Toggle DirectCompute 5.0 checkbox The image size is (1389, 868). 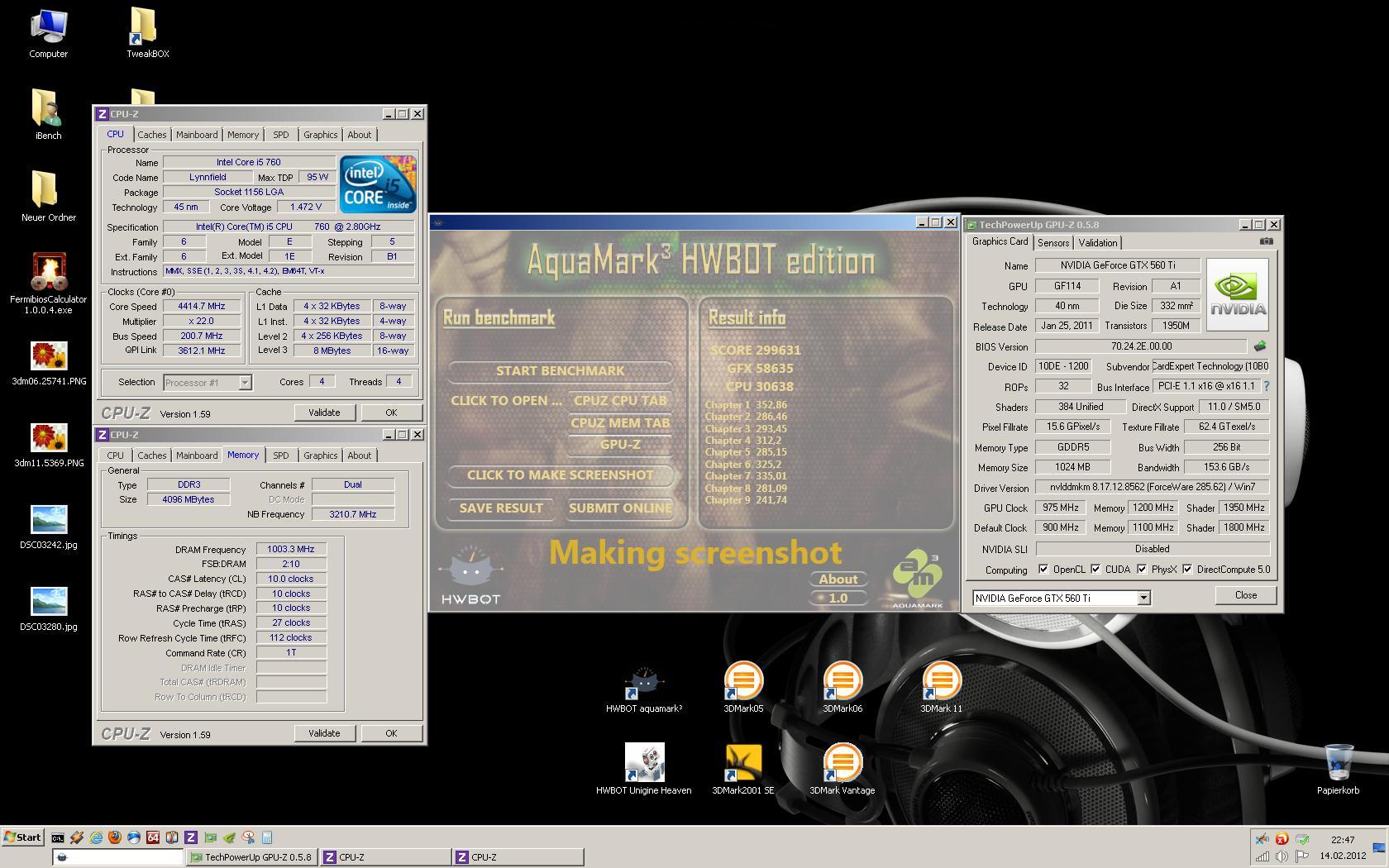[x=1187, y=570]
